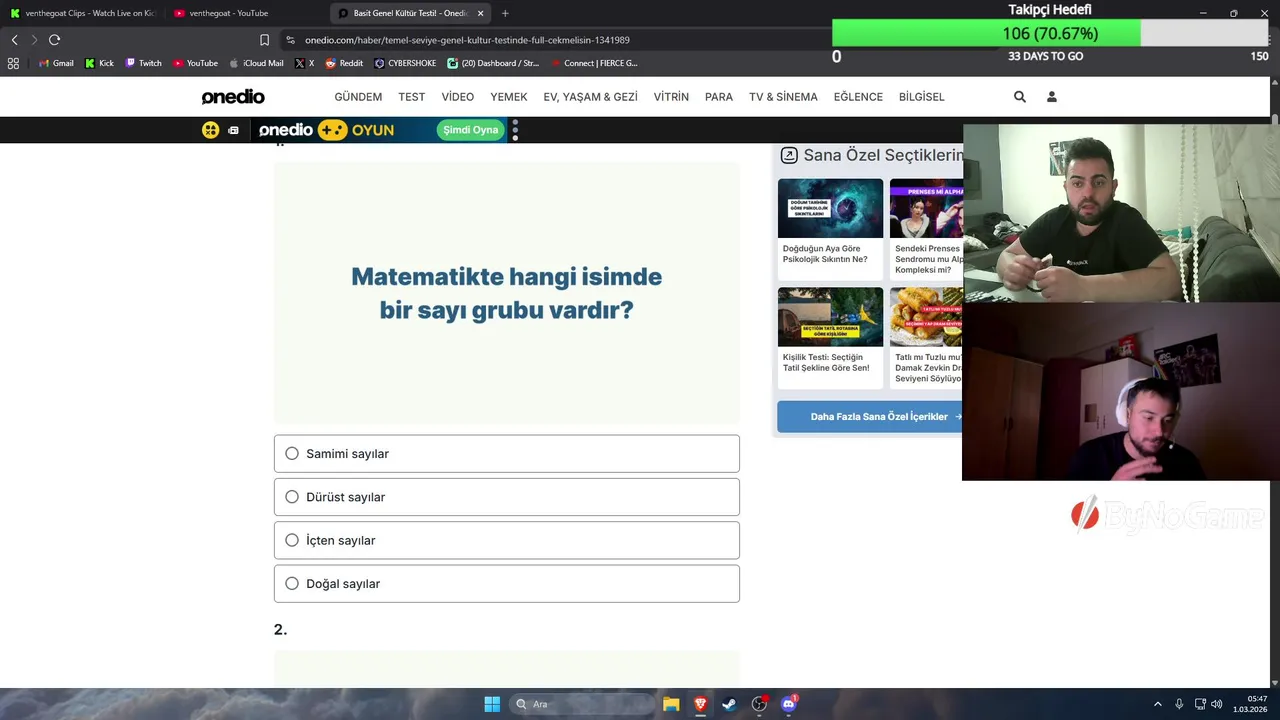Image resolution: width=1280 pixels, height=720 pixels.
Task: Open File Explorer from taskbar
Action: pos(671,704)
